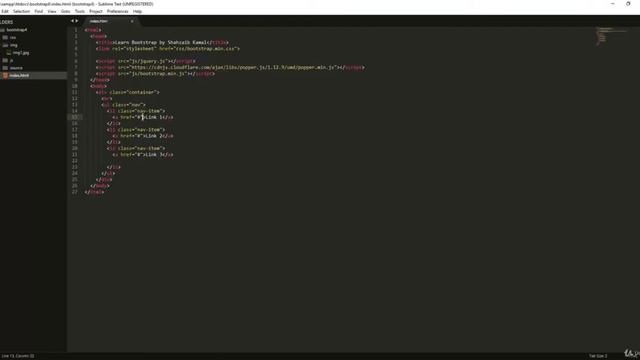Click the title text 'Learn Bootstrap by Shahzaib Kamal'
Image resolution: width=640 pixels, height=360 pixels.
(161, 42)
